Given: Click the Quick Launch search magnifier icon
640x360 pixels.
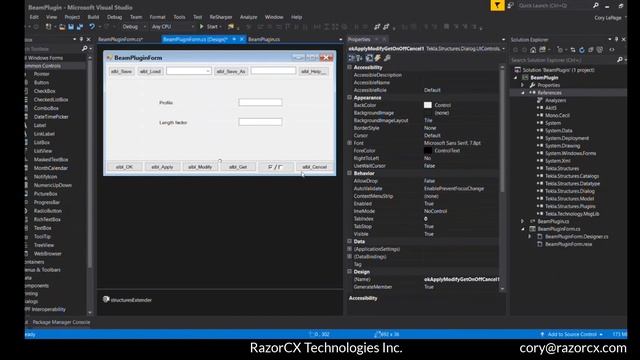Looking at the screenshot, I should [x=596, y=5].
